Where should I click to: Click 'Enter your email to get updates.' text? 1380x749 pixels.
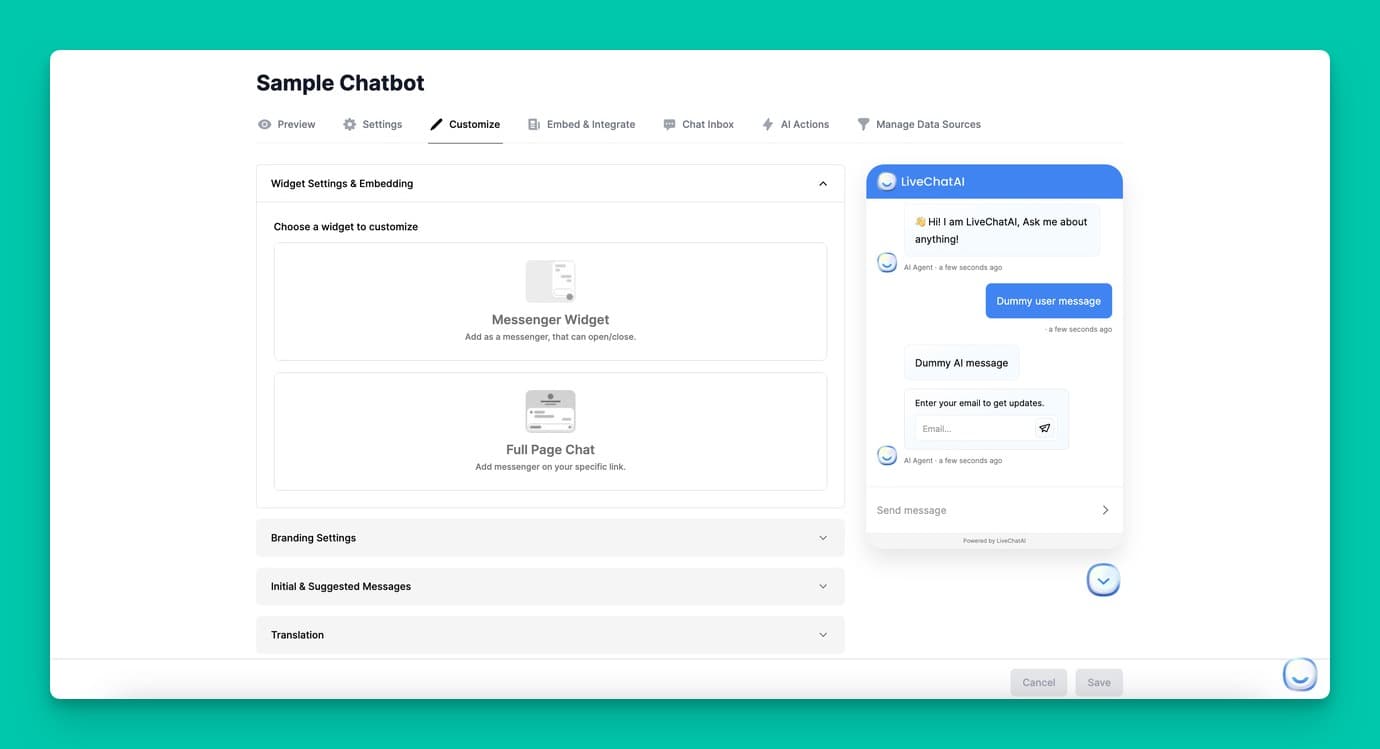click(x=979, y=403)
